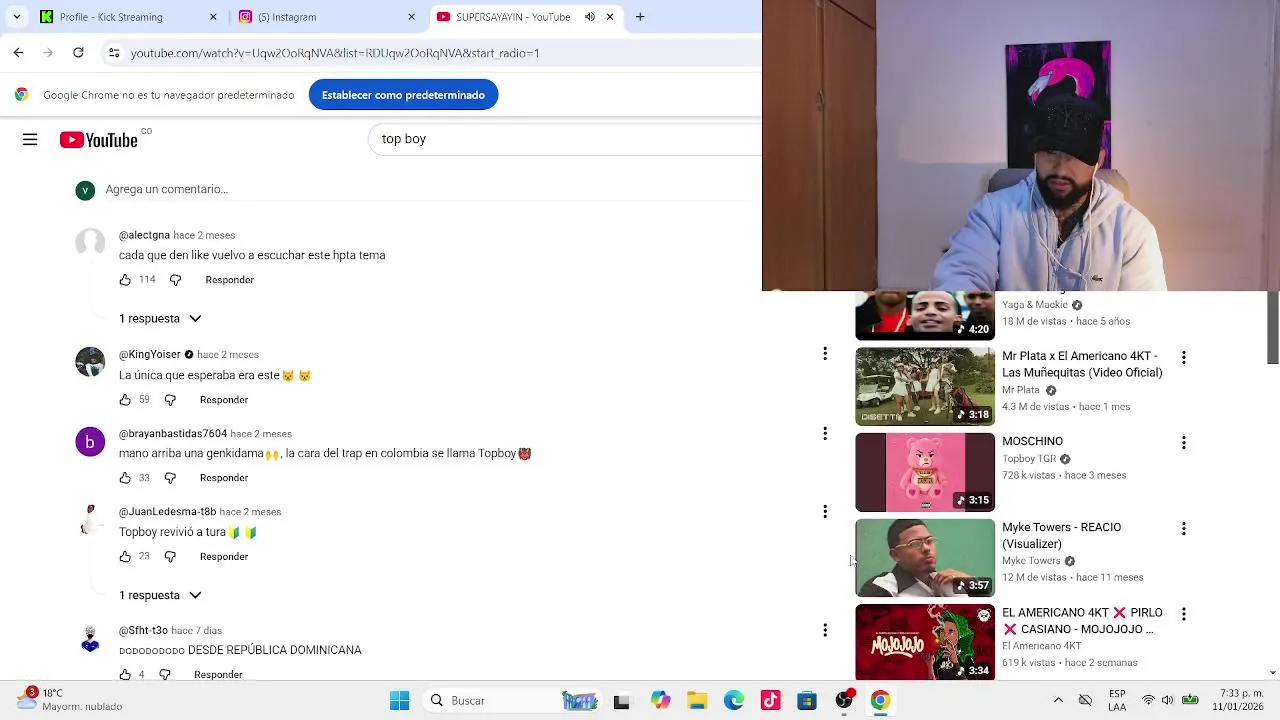Open Las Muñequitas video thumbnail
1280x720 pixels.
click(x=925, y=386)
